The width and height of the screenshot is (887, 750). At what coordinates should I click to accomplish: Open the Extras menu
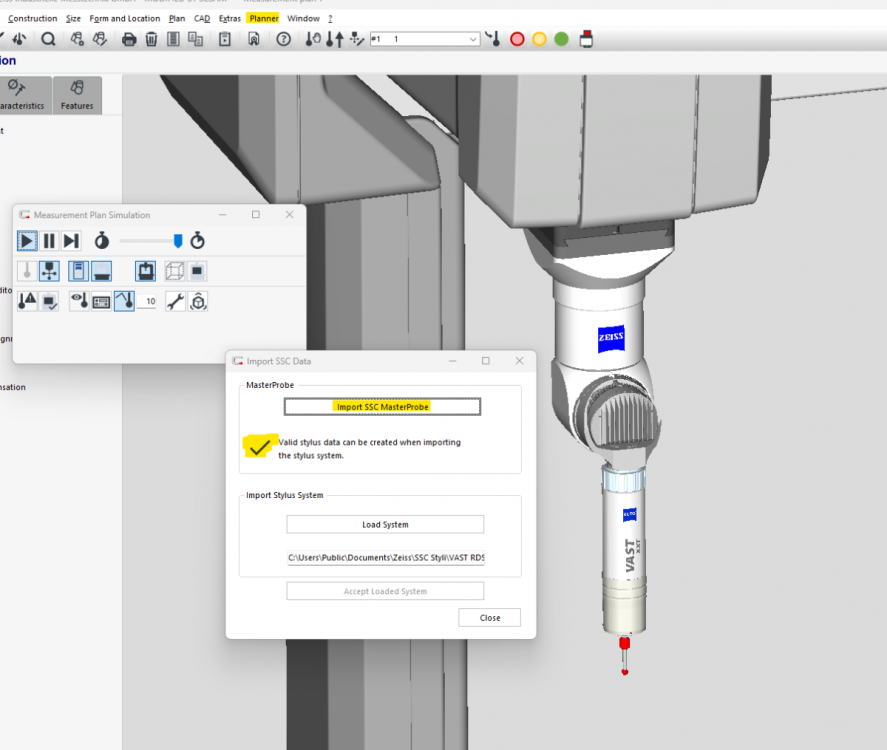[x=229, y=18]
